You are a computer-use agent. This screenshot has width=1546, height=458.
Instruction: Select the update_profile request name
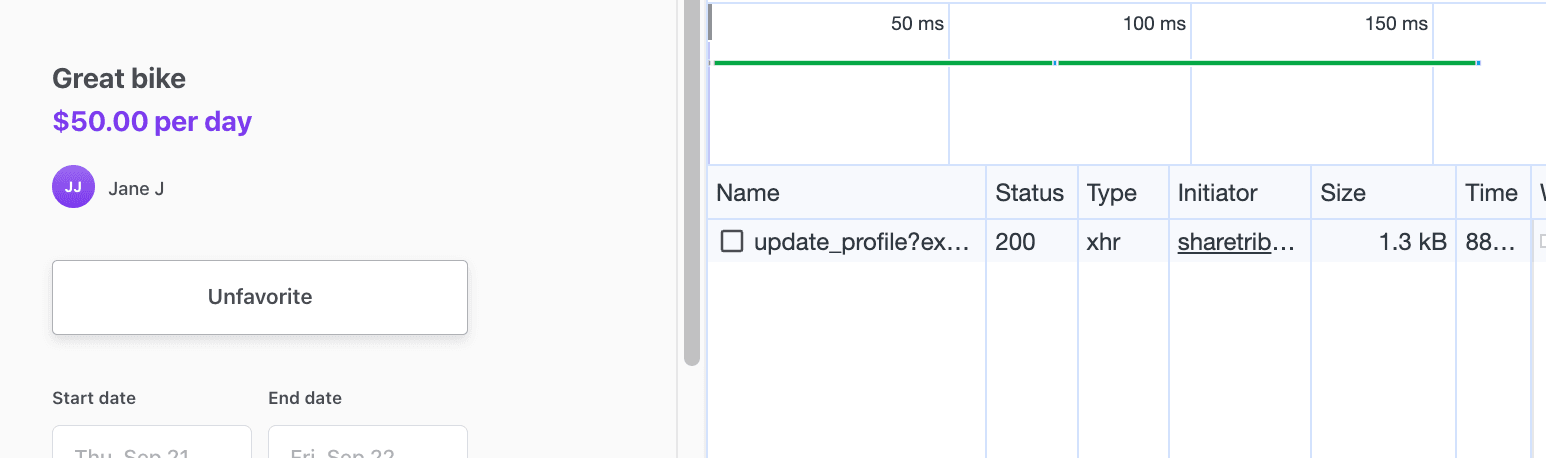click(861, 241)
